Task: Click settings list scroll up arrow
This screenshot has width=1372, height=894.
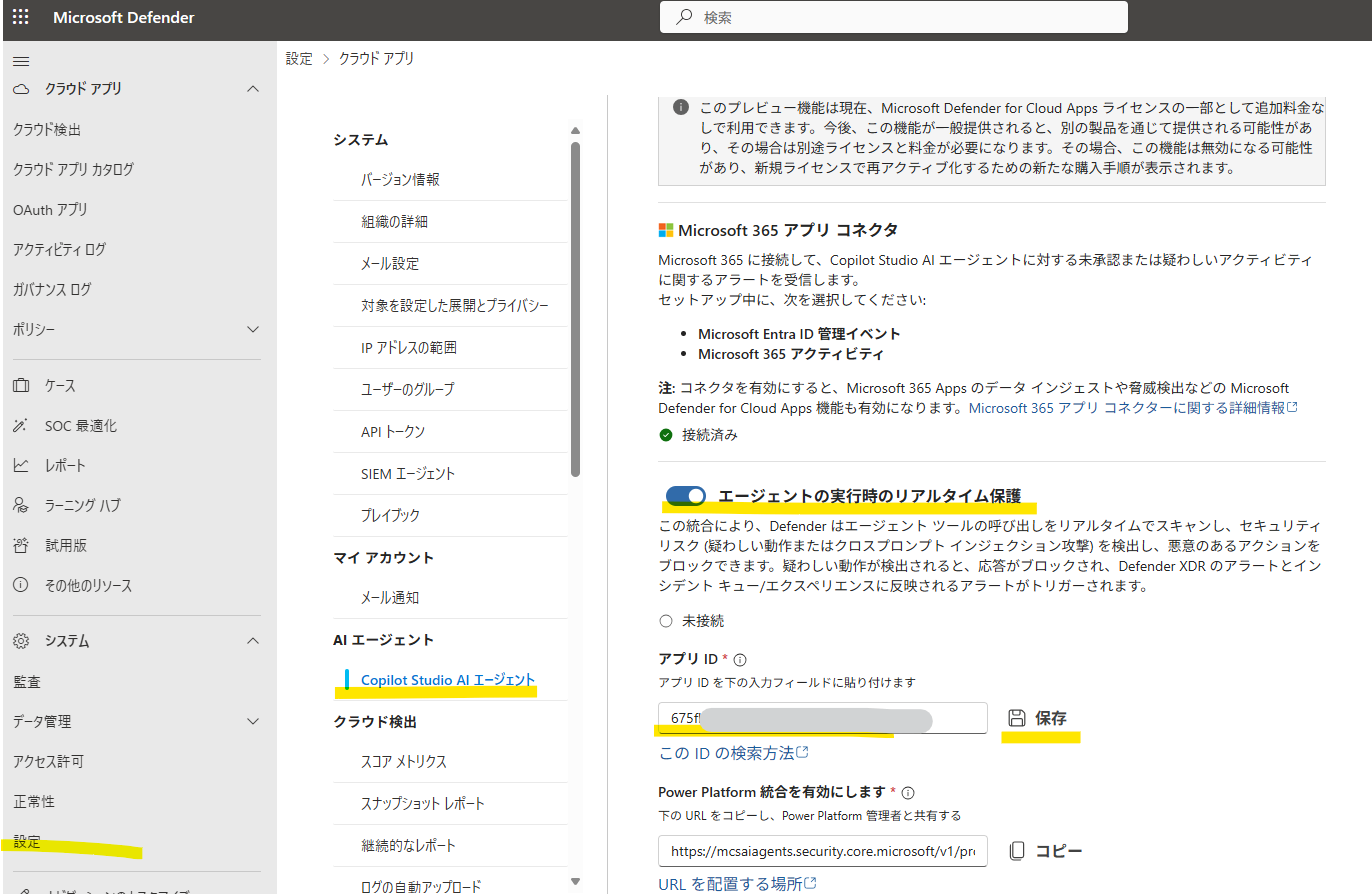Action: [575, 130]
